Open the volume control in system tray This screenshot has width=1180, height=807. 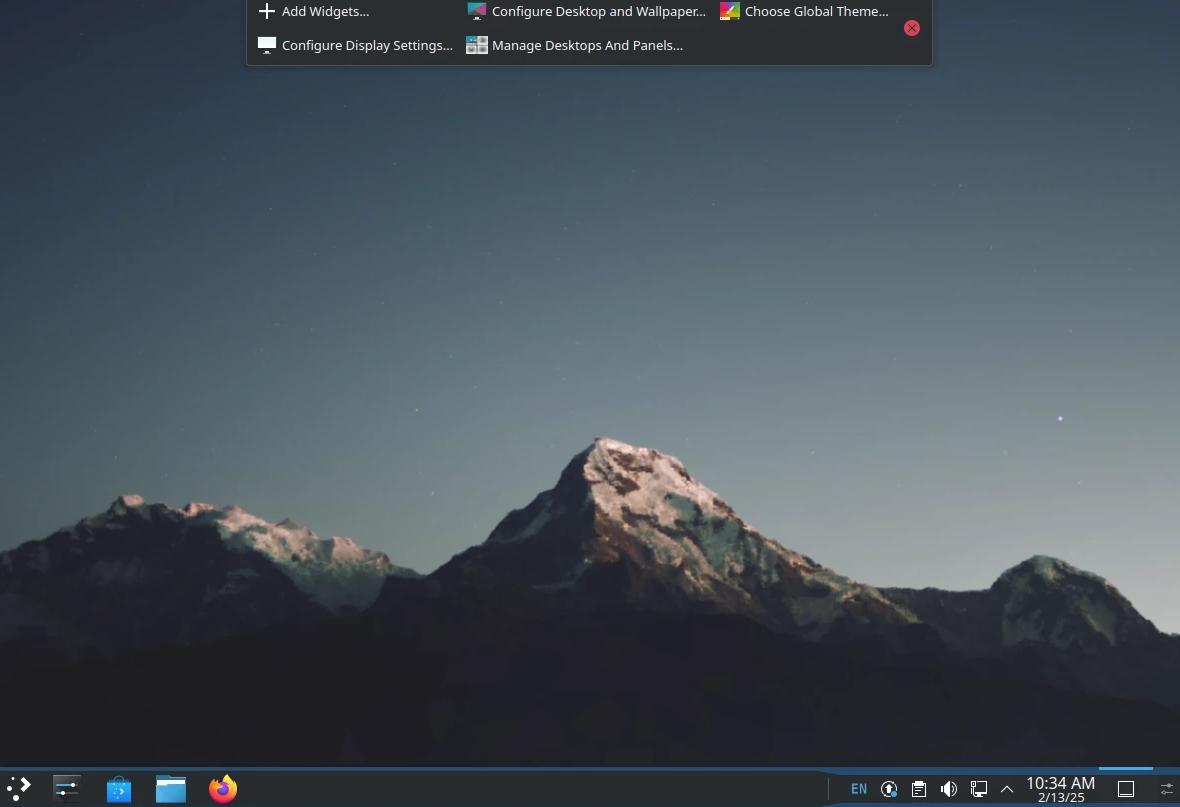pos(948,788)
